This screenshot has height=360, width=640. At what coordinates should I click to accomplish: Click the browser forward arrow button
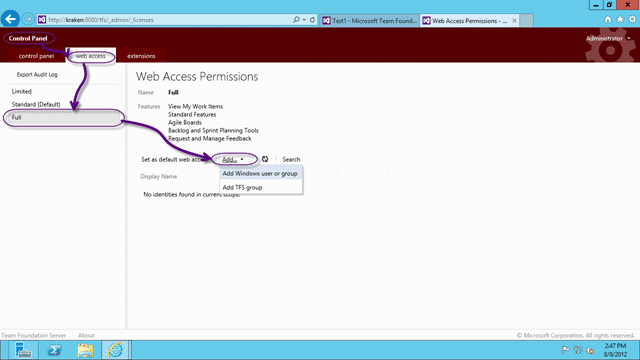[28, 19]
